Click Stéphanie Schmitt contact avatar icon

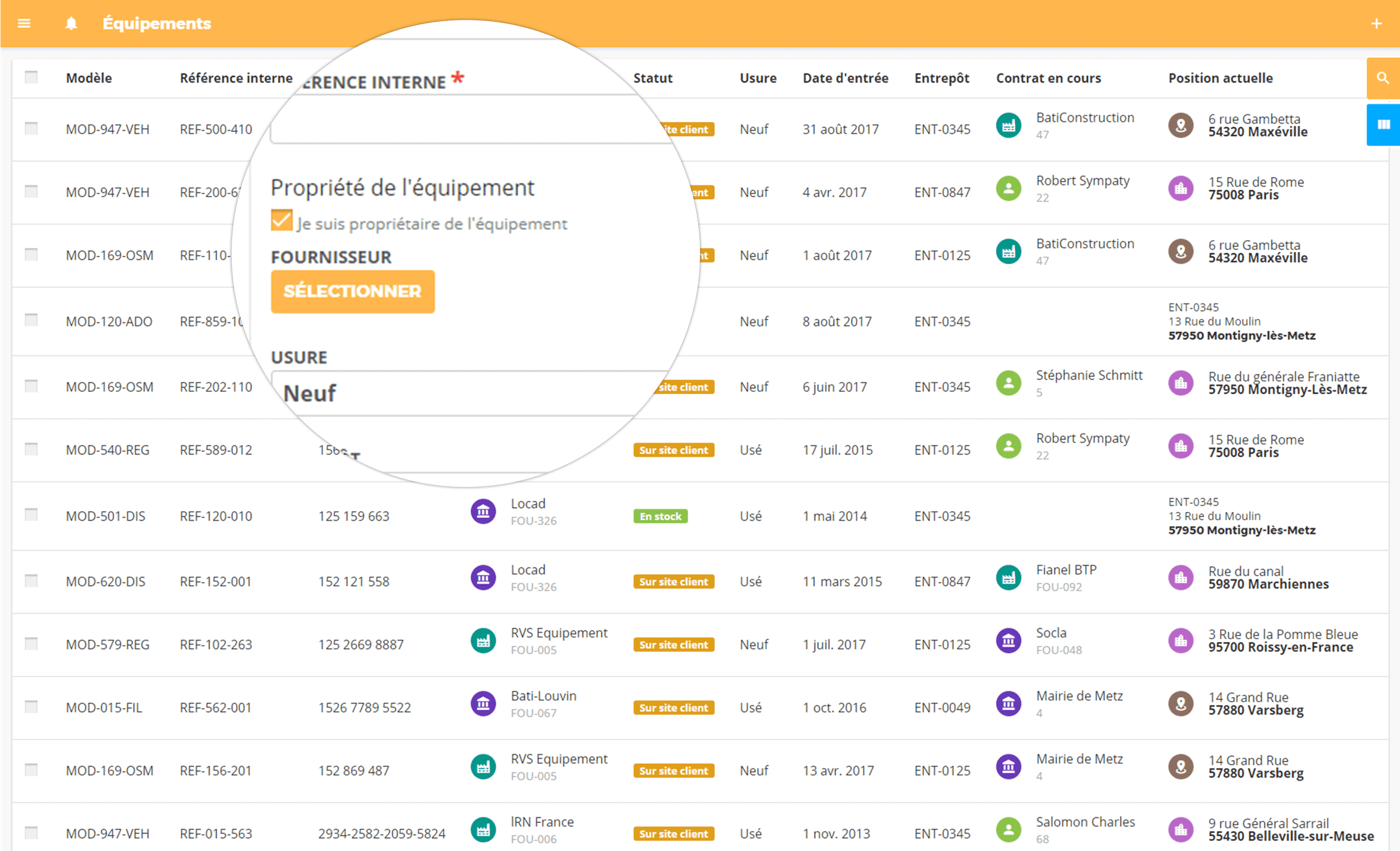(x=1008, y=382)
